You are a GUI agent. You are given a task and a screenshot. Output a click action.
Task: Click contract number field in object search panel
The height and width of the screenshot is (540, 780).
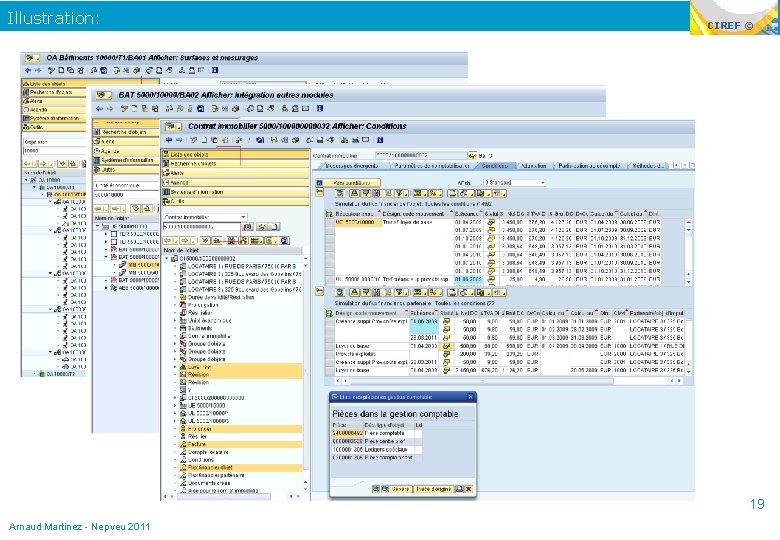tap(202, 227)
